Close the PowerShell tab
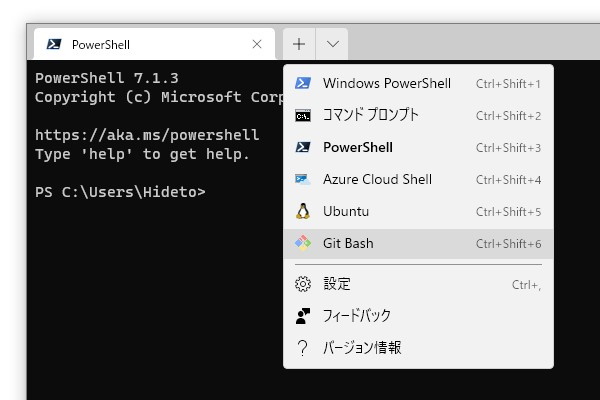 pos(257,44)
